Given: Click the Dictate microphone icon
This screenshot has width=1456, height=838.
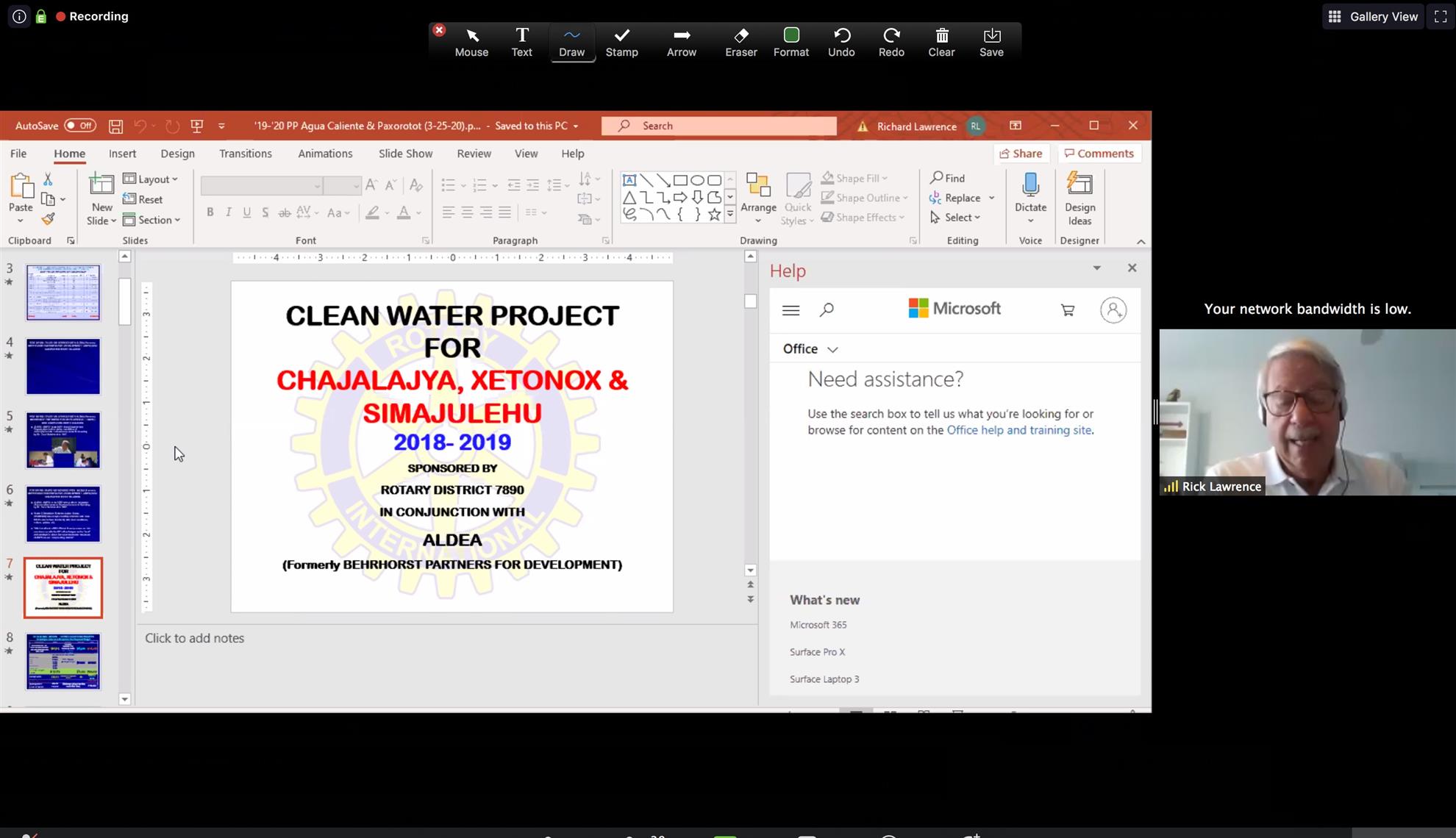Looking at the screenshot, I should tap(1030, 185).
